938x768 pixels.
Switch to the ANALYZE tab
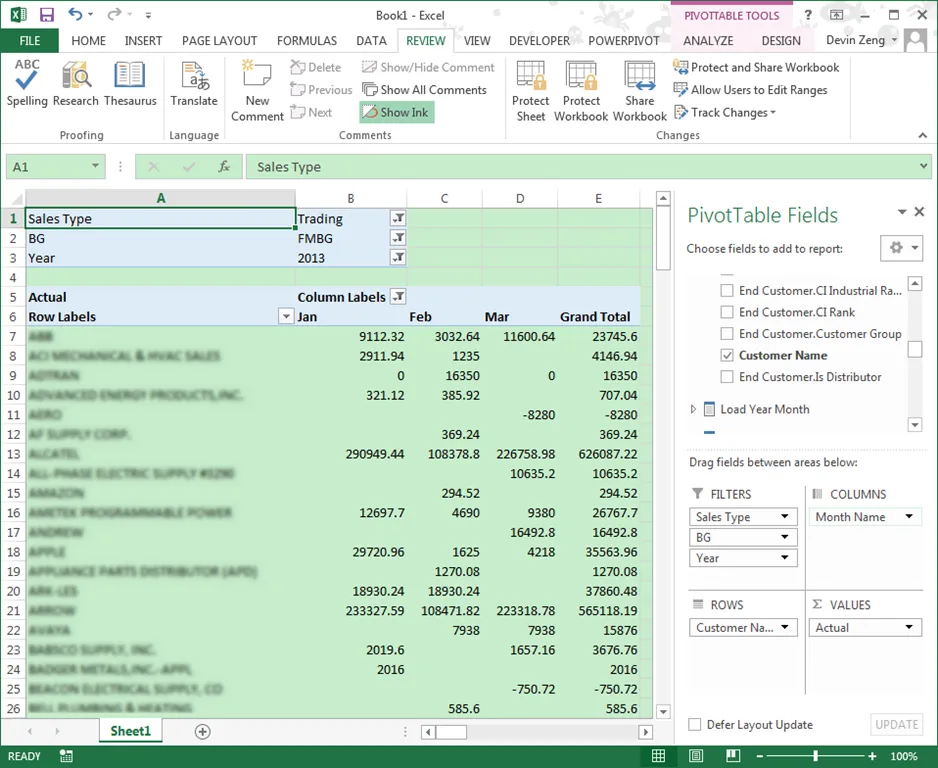coord(708,41)
